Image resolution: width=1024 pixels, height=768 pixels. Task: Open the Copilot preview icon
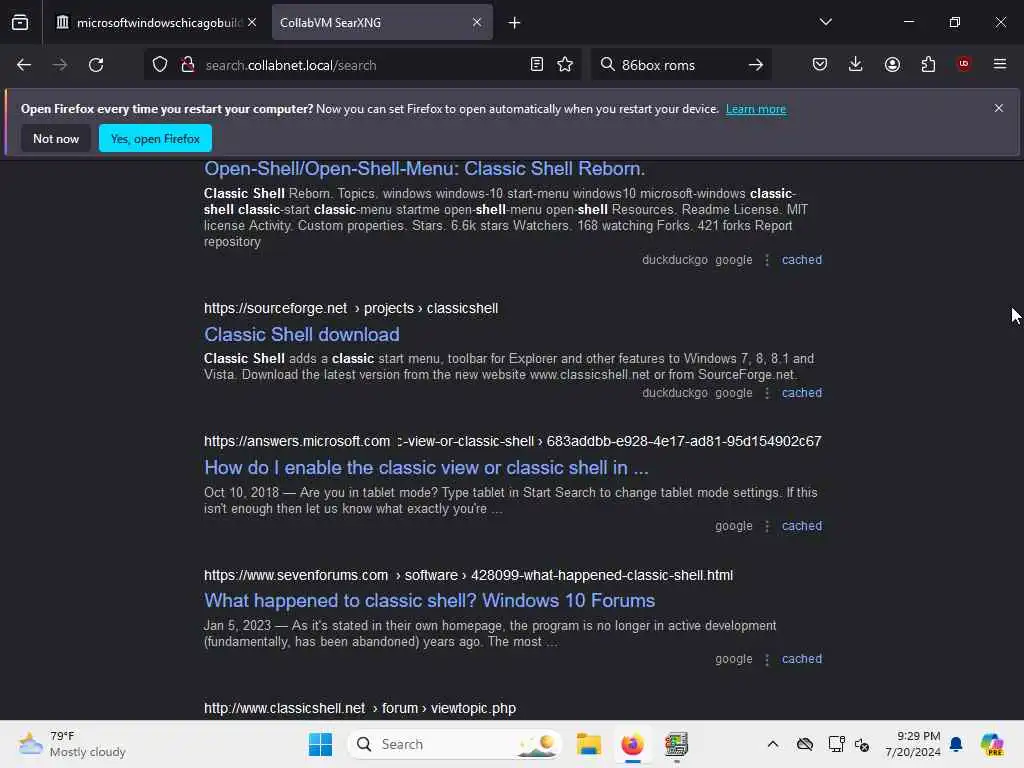click(992, 744)
